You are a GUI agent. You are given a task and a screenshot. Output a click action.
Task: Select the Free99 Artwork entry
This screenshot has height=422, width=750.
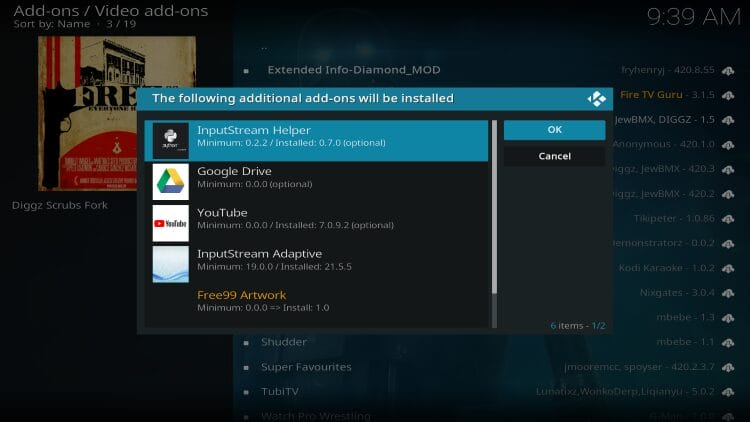(x=316, y=305)
